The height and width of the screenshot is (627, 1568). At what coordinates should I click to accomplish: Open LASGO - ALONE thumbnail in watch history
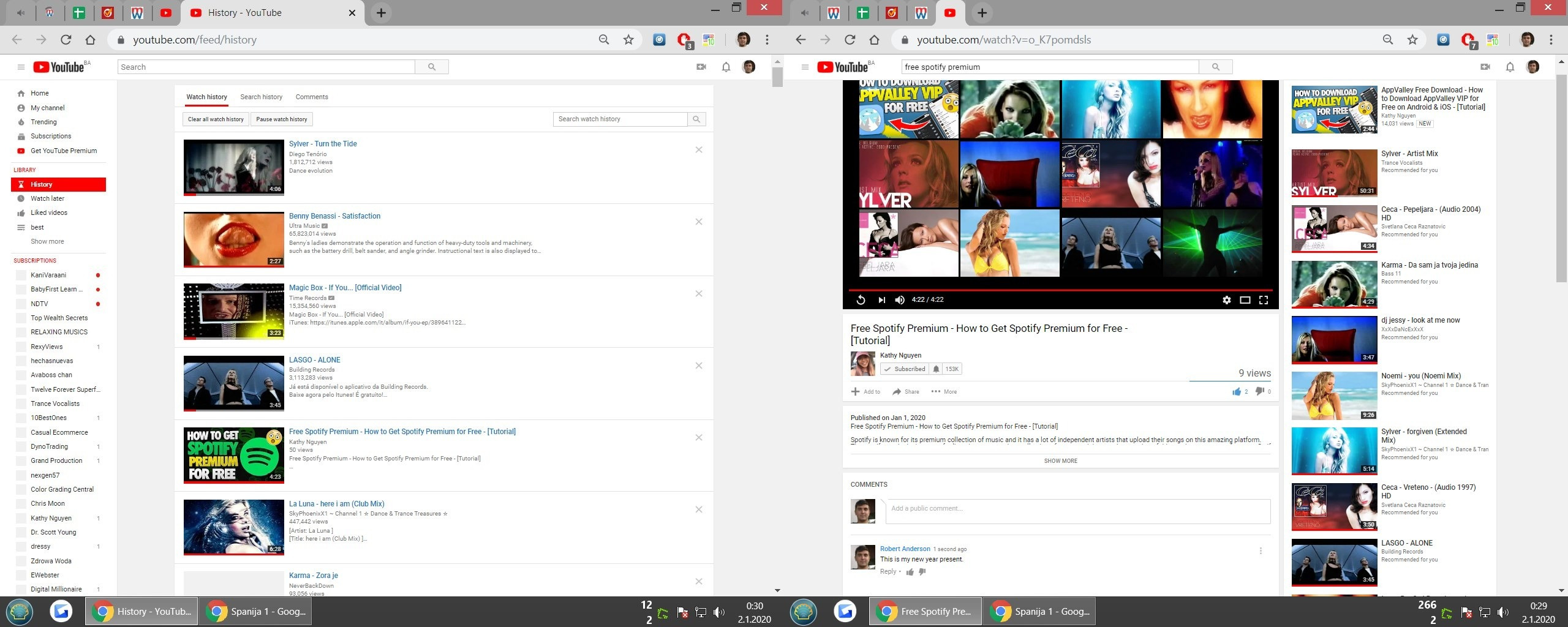[x=234, y=383]
